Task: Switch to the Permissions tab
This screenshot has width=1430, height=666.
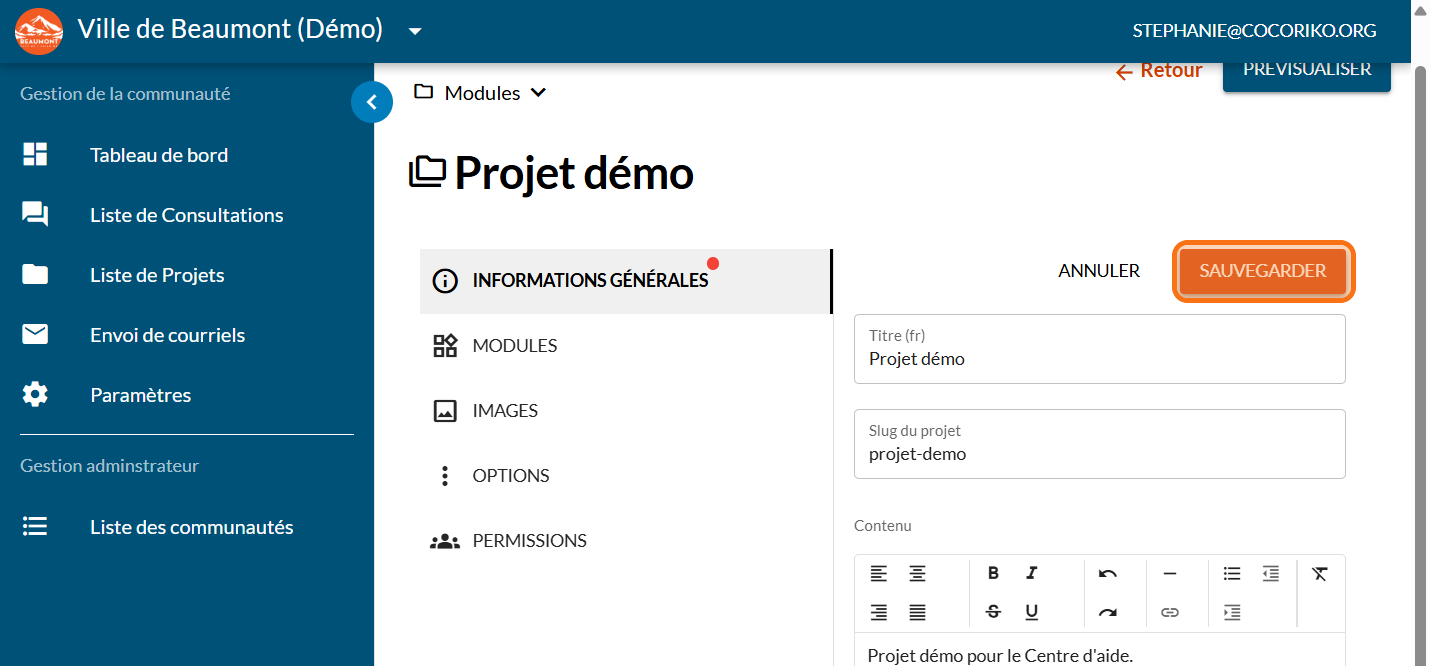Action: pos(529,541)
